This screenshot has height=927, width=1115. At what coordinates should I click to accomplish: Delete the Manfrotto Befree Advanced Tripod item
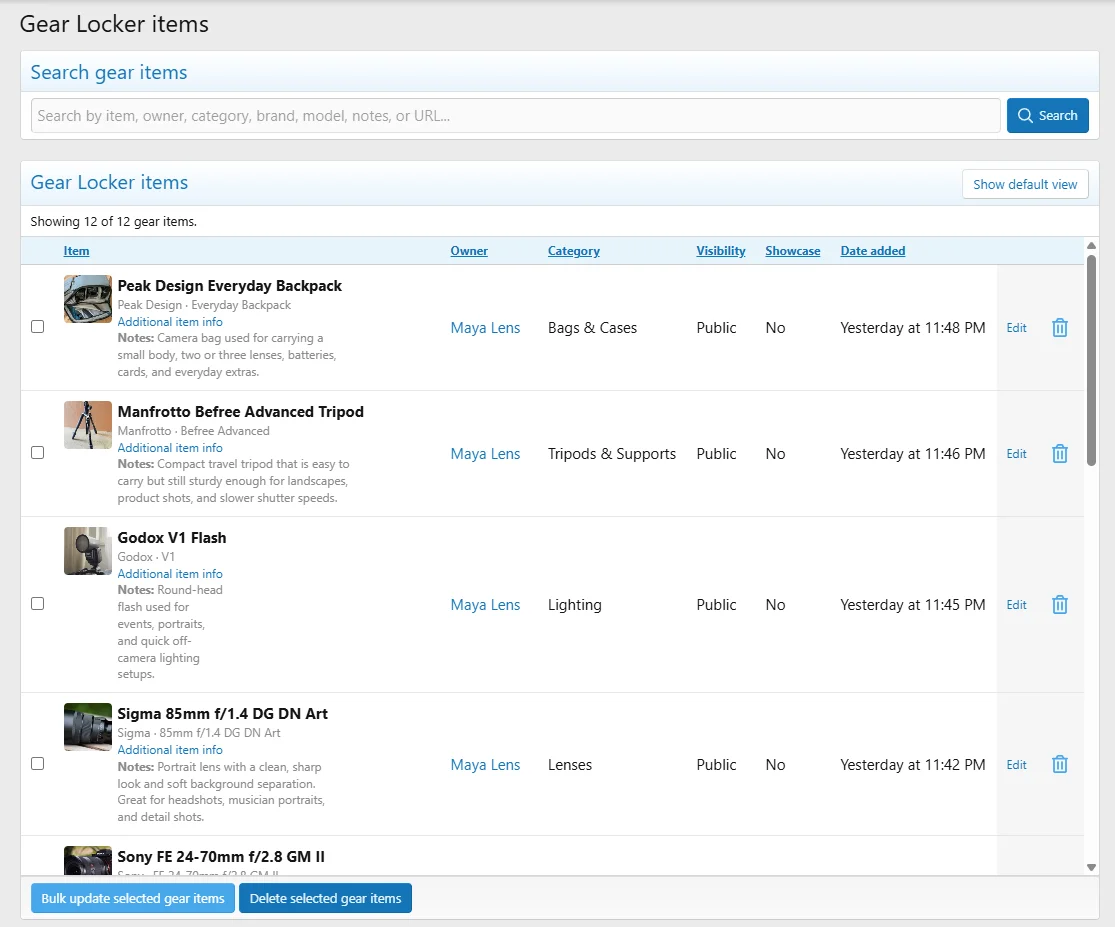tap(1060, 454)
